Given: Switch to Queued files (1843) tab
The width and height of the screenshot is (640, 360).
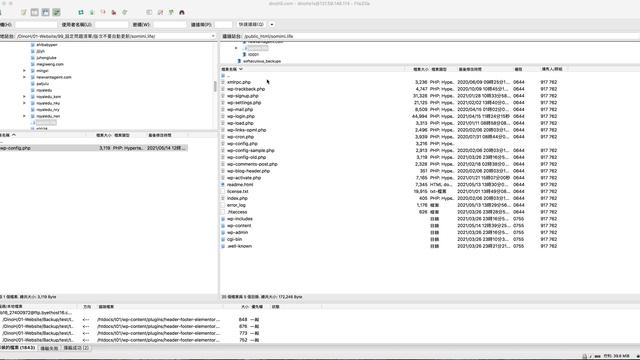Looking at the screenshot, I should point(18,348).
